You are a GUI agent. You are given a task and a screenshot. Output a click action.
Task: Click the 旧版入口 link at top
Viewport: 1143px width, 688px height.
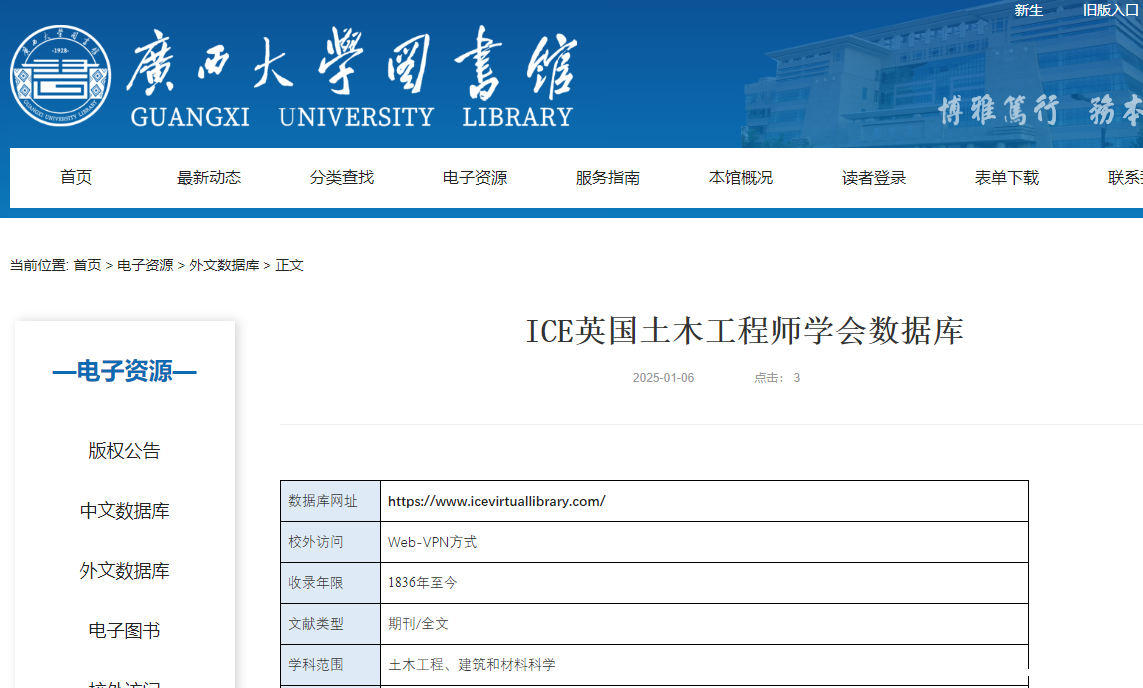[x=1110, y=10]
